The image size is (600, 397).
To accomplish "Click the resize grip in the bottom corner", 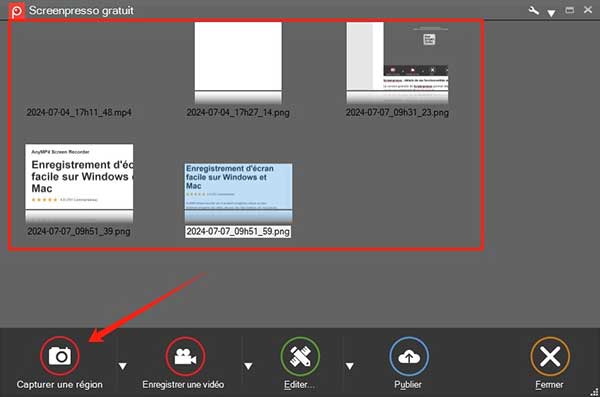I will (x=594, y=391).
